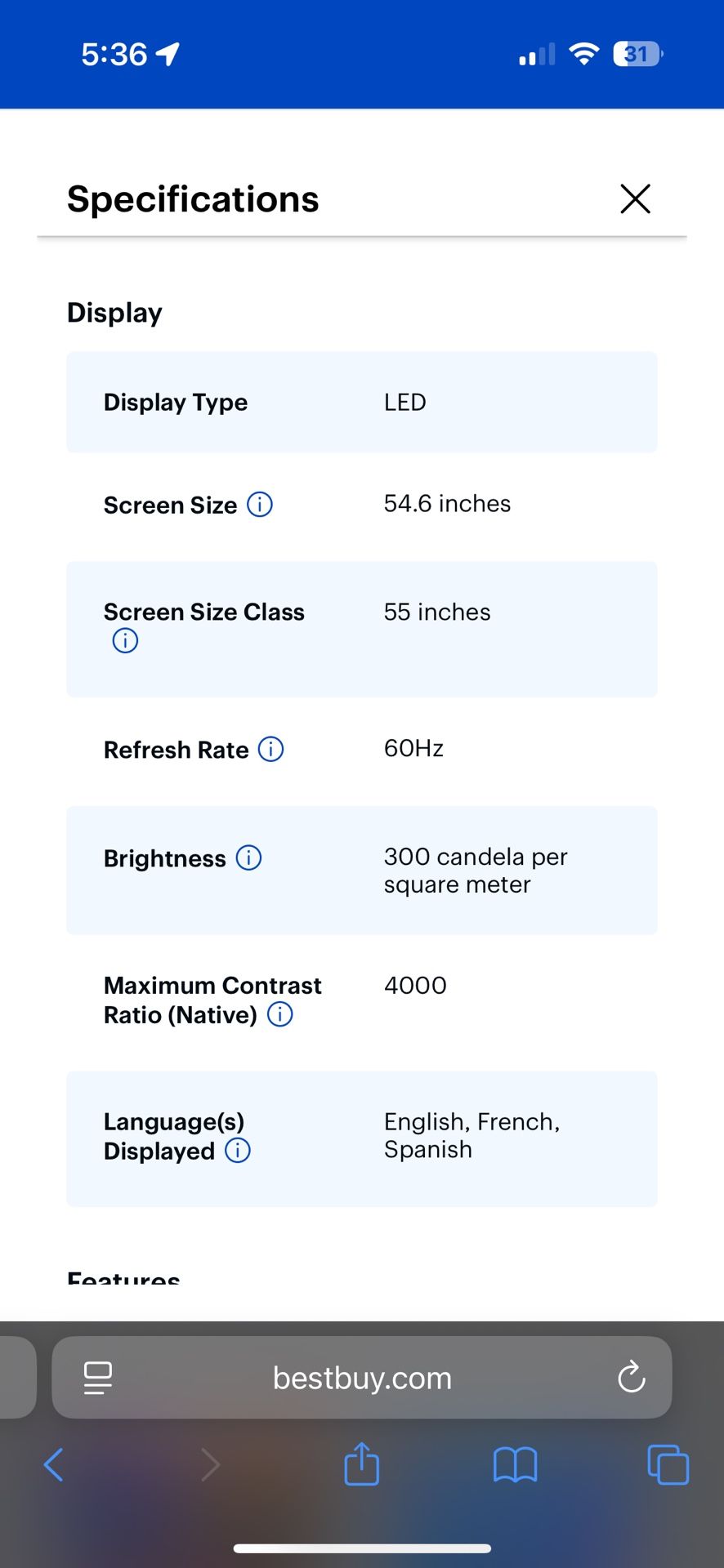Screen dimensions: 724x1568
Task: Select the LED Display Type row
Action: tap(362, 402)
